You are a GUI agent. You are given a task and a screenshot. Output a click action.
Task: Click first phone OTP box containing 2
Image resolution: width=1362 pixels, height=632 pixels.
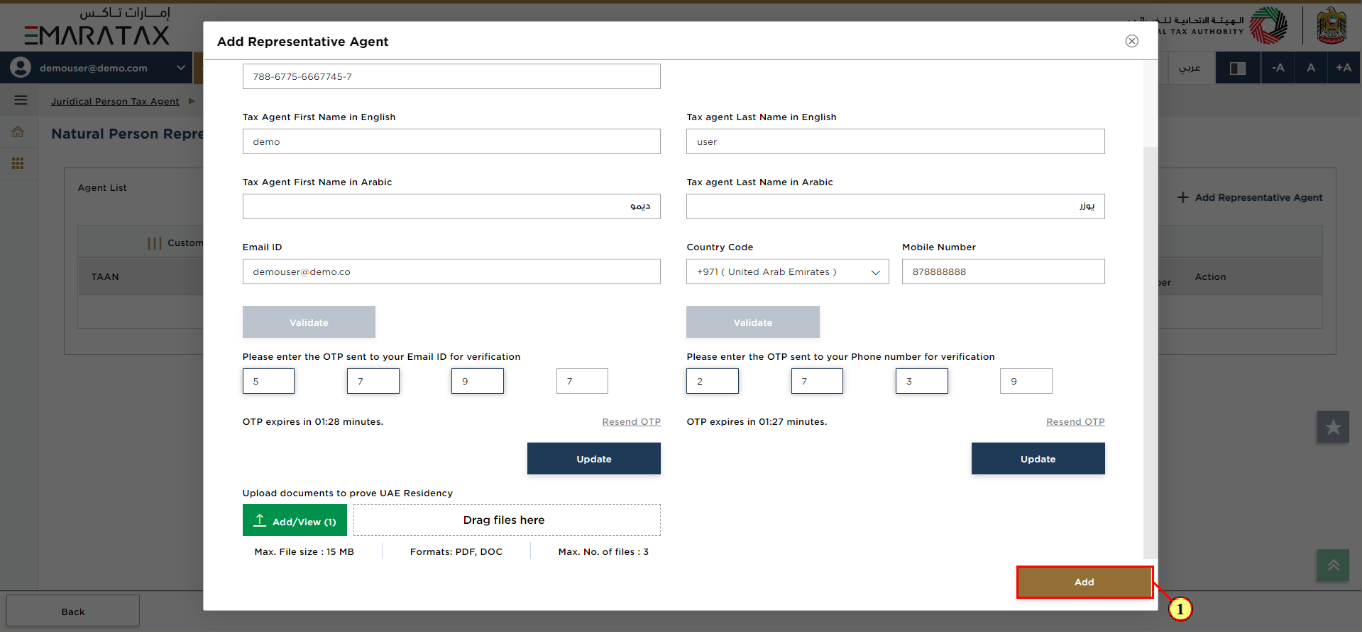712,381
